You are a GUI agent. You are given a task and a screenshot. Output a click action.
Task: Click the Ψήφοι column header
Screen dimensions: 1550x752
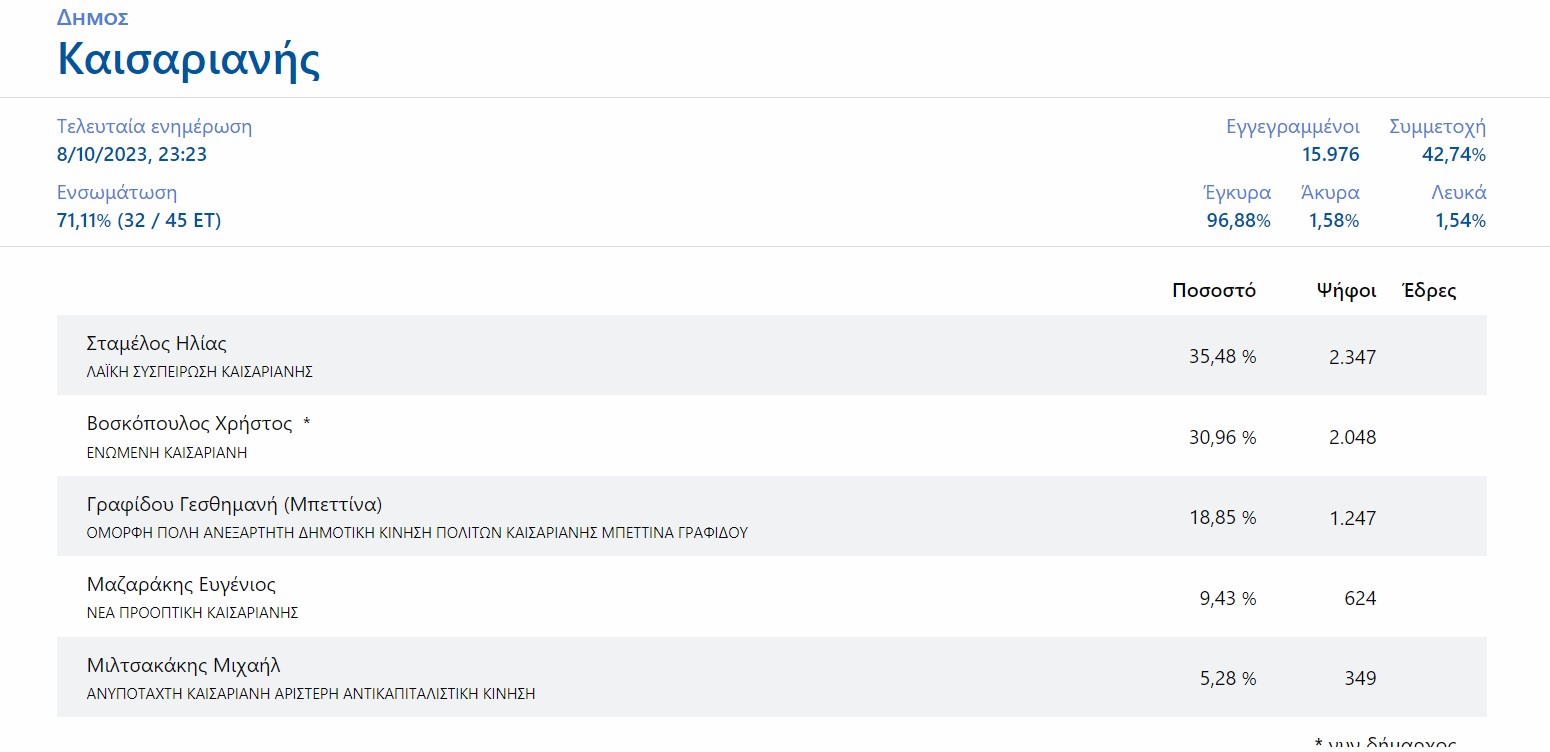pyautogui.click(x=1346, y=291)
